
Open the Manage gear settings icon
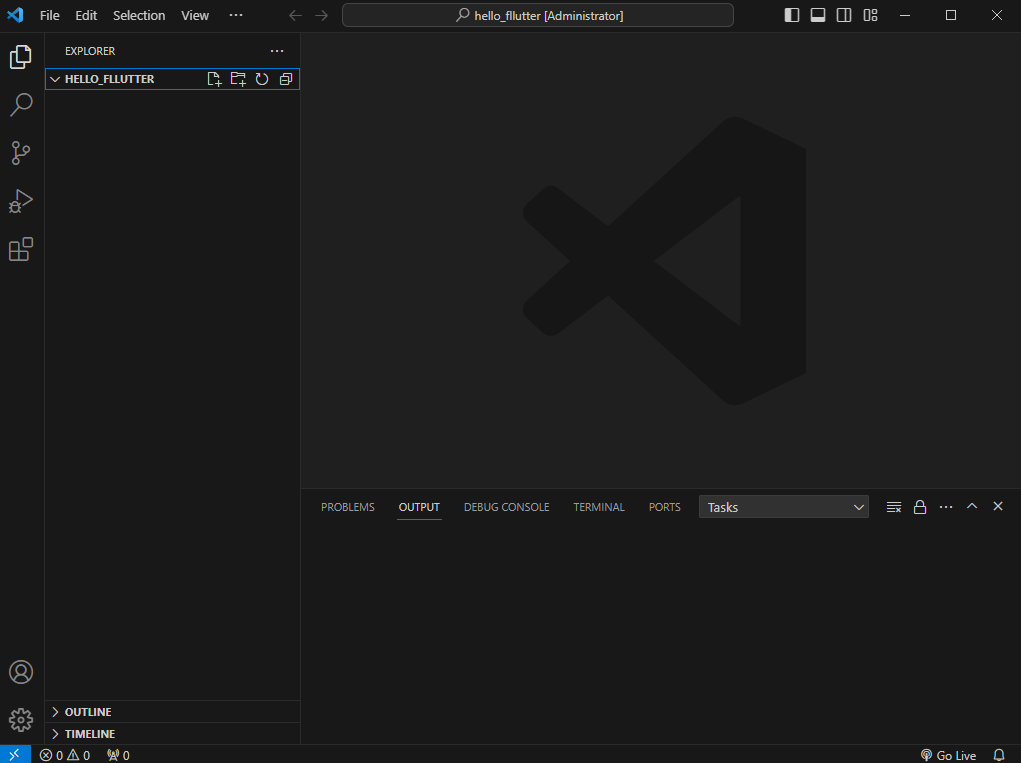pos(21,720)
